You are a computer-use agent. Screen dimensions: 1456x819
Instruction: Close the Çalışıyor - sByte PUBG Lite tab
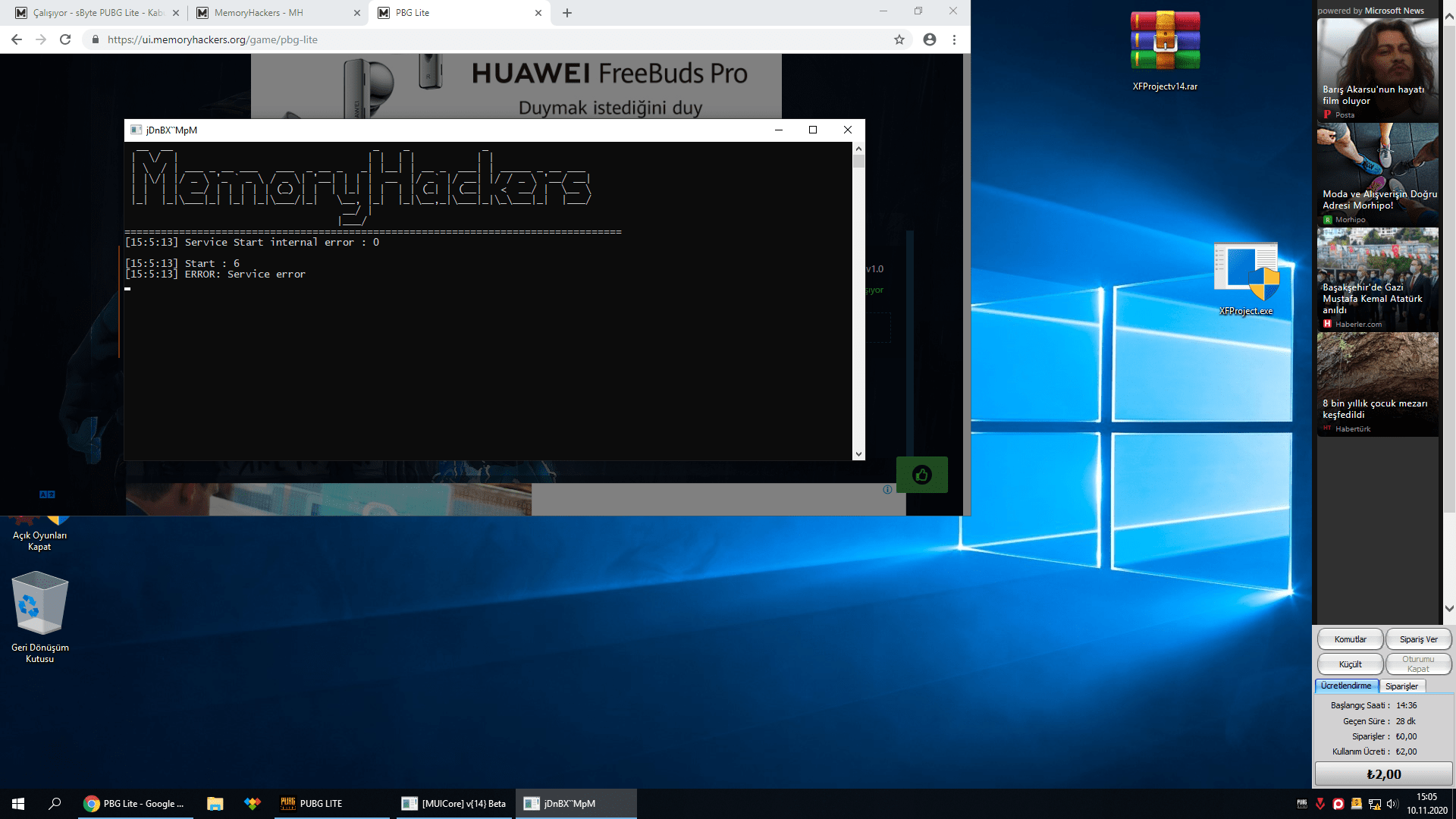(176, 13)
